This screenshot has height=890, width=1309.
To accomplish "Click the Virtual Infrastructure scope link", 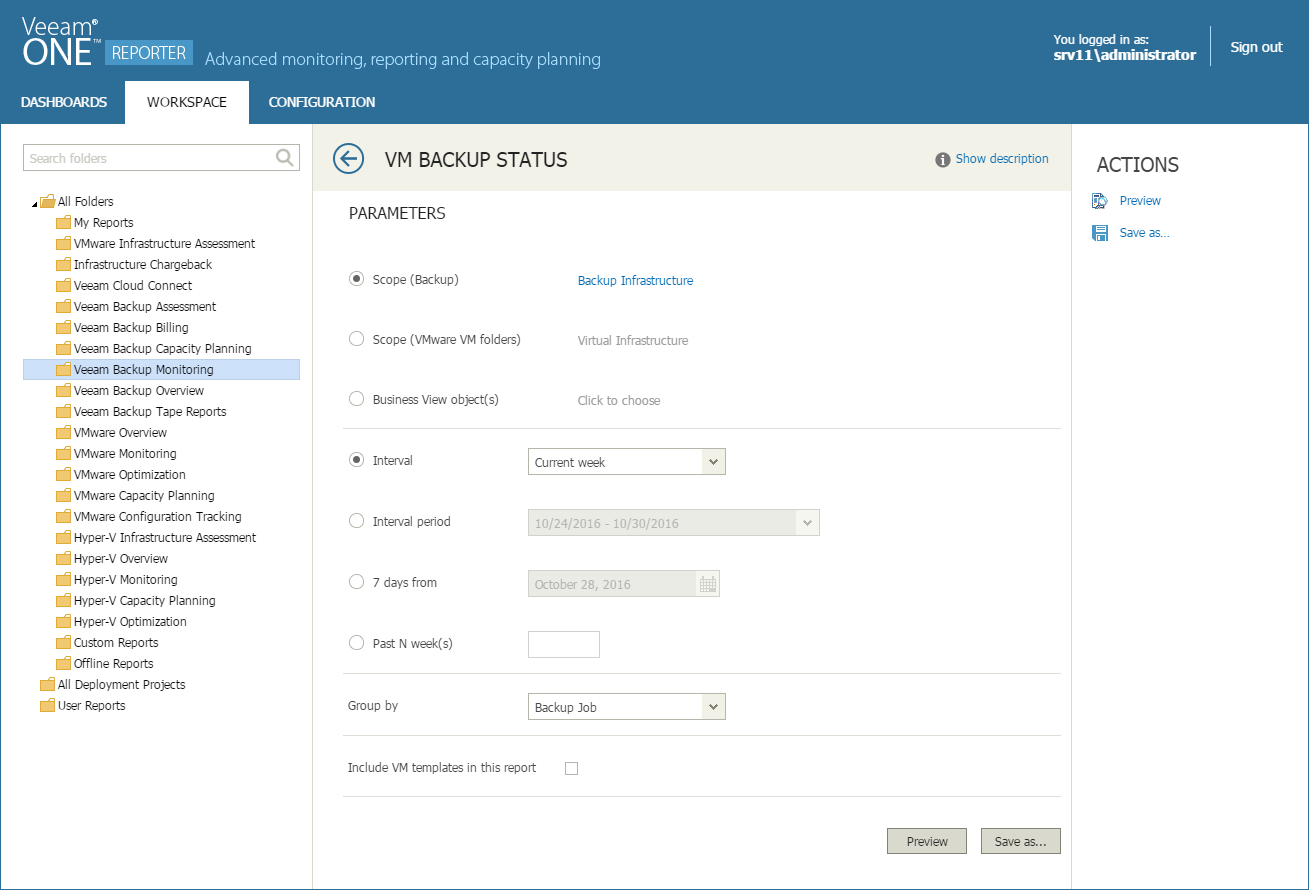I will 633,341.
